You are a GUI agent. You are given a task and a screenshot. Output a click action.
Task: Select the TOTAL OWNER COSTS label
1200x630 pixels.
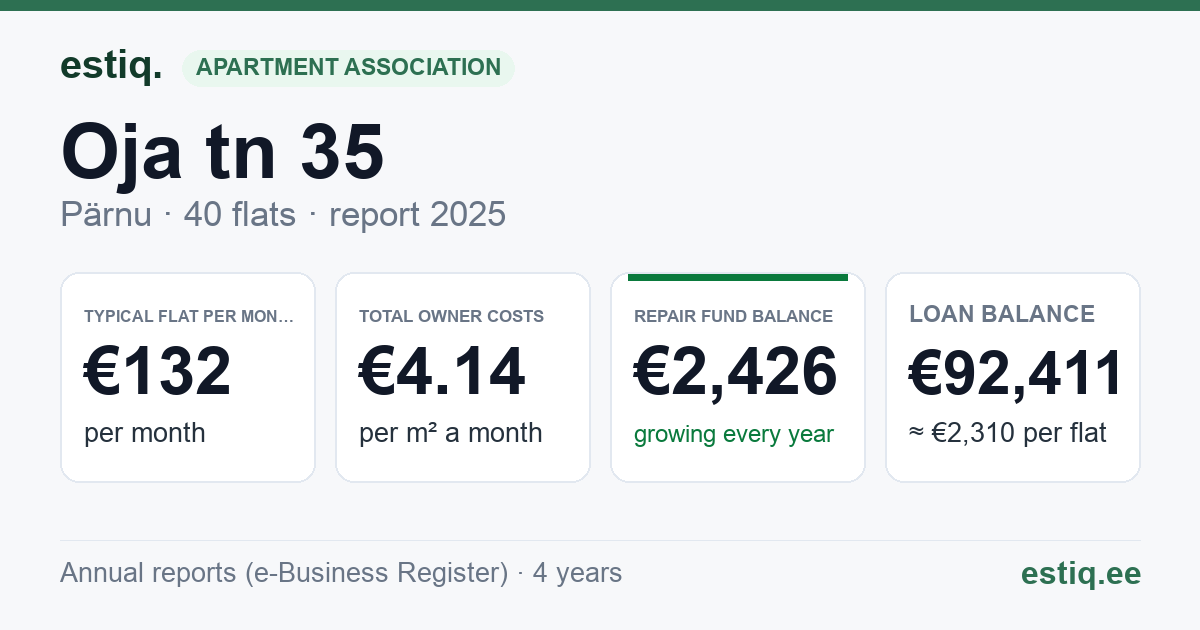click(x=451, y=316)
